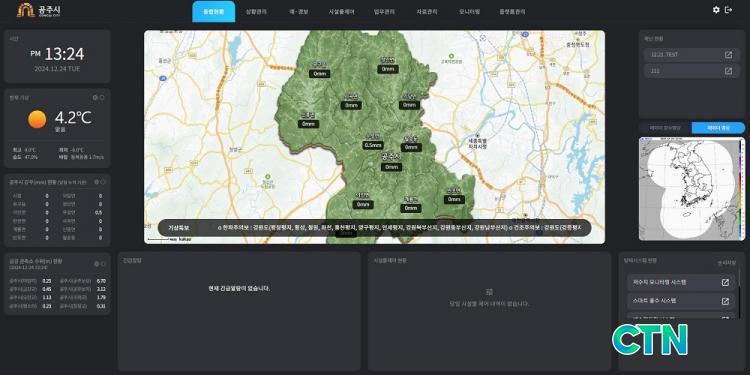This screenshot has width=750, height=375.
Task: Toggle first dot in river water level panel
Action: click(x=96, y=264)
